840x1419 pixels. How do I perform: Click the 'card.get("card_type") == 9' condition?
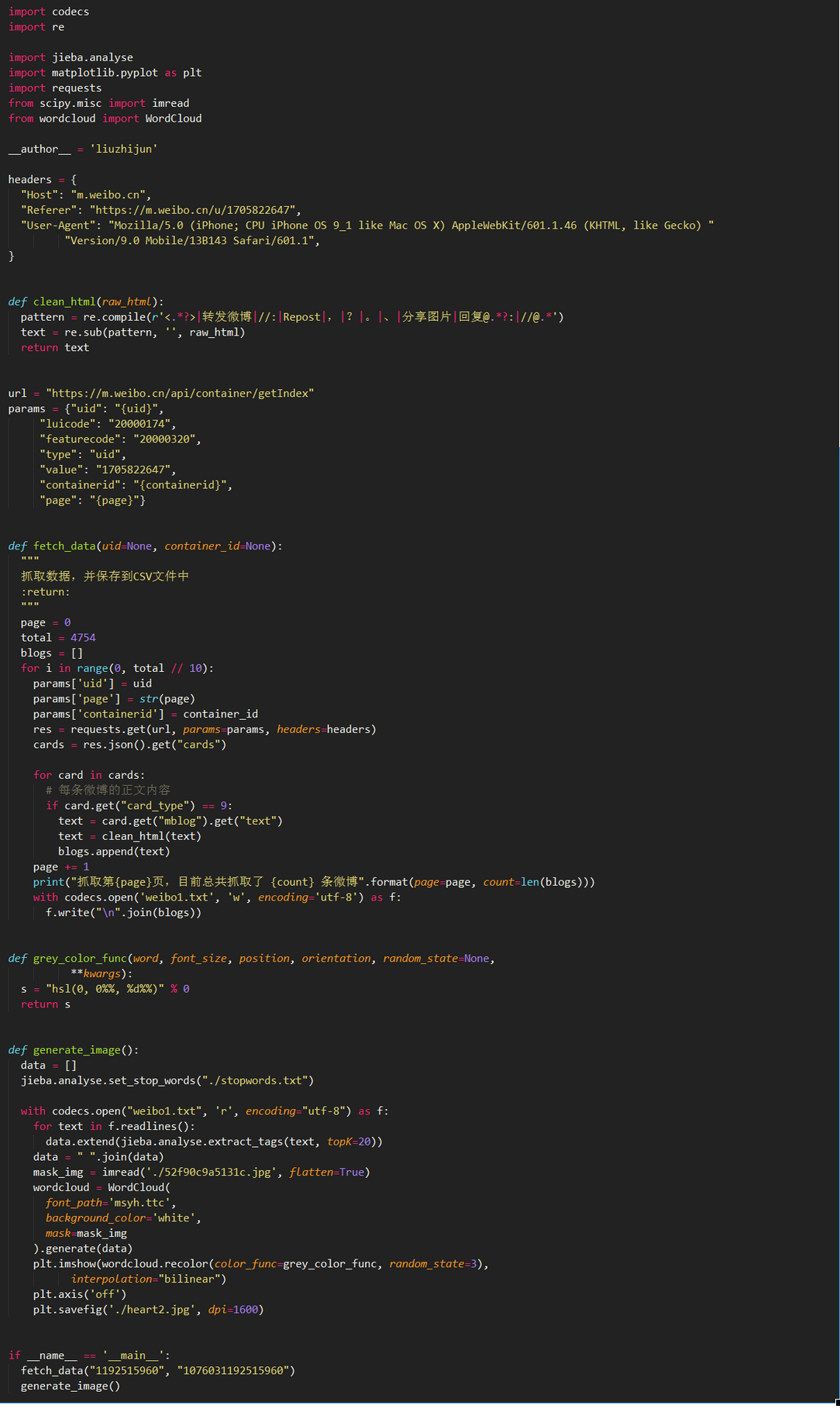[145, 806]
